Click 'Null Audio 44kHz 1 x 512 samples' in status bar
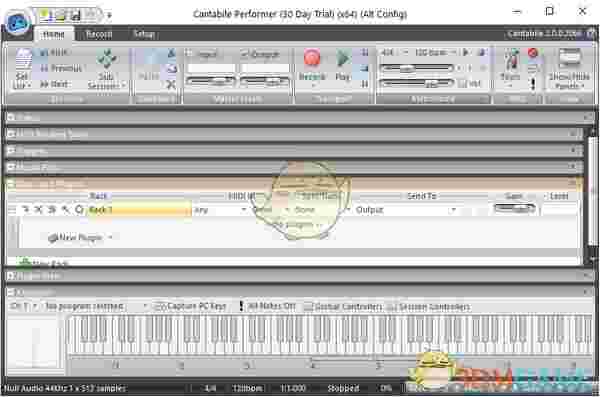The width and height of the screenshot is (600, 397). [x=64, y=388]
